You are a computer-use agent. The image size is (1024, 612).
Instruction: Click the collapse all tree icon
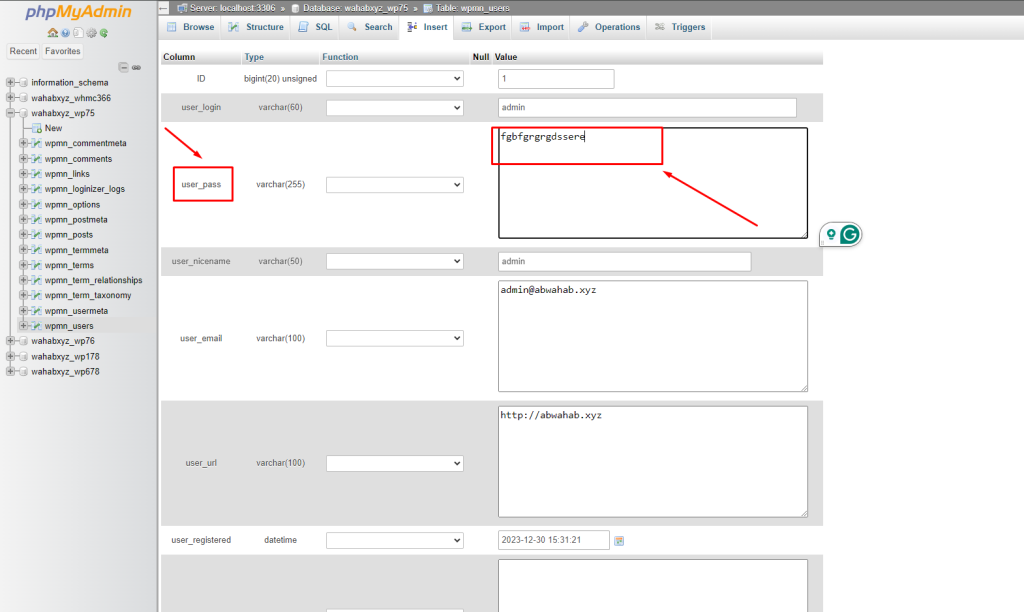(124, 67)
